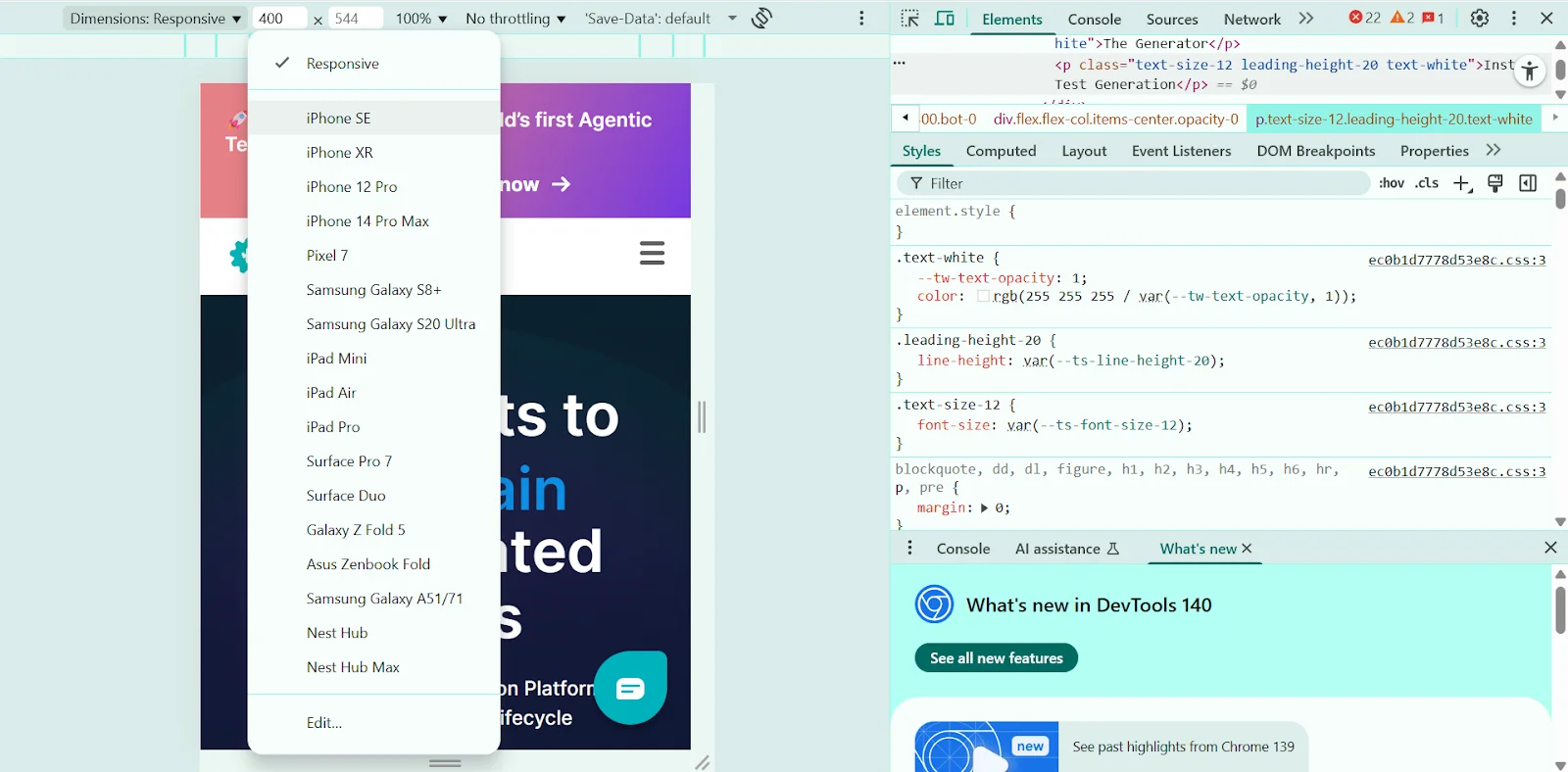This screenshot has height=772, width=1568.
Task: Click the viewport height field showing 544
Action: (x=356, y=19)
